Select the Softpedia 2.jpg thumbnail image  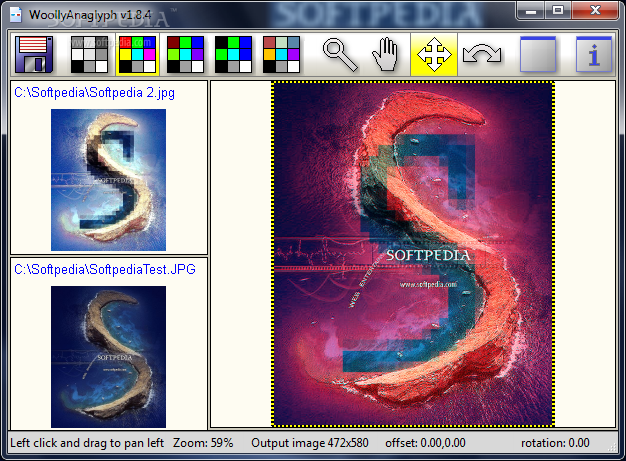[x=108, y=180]
